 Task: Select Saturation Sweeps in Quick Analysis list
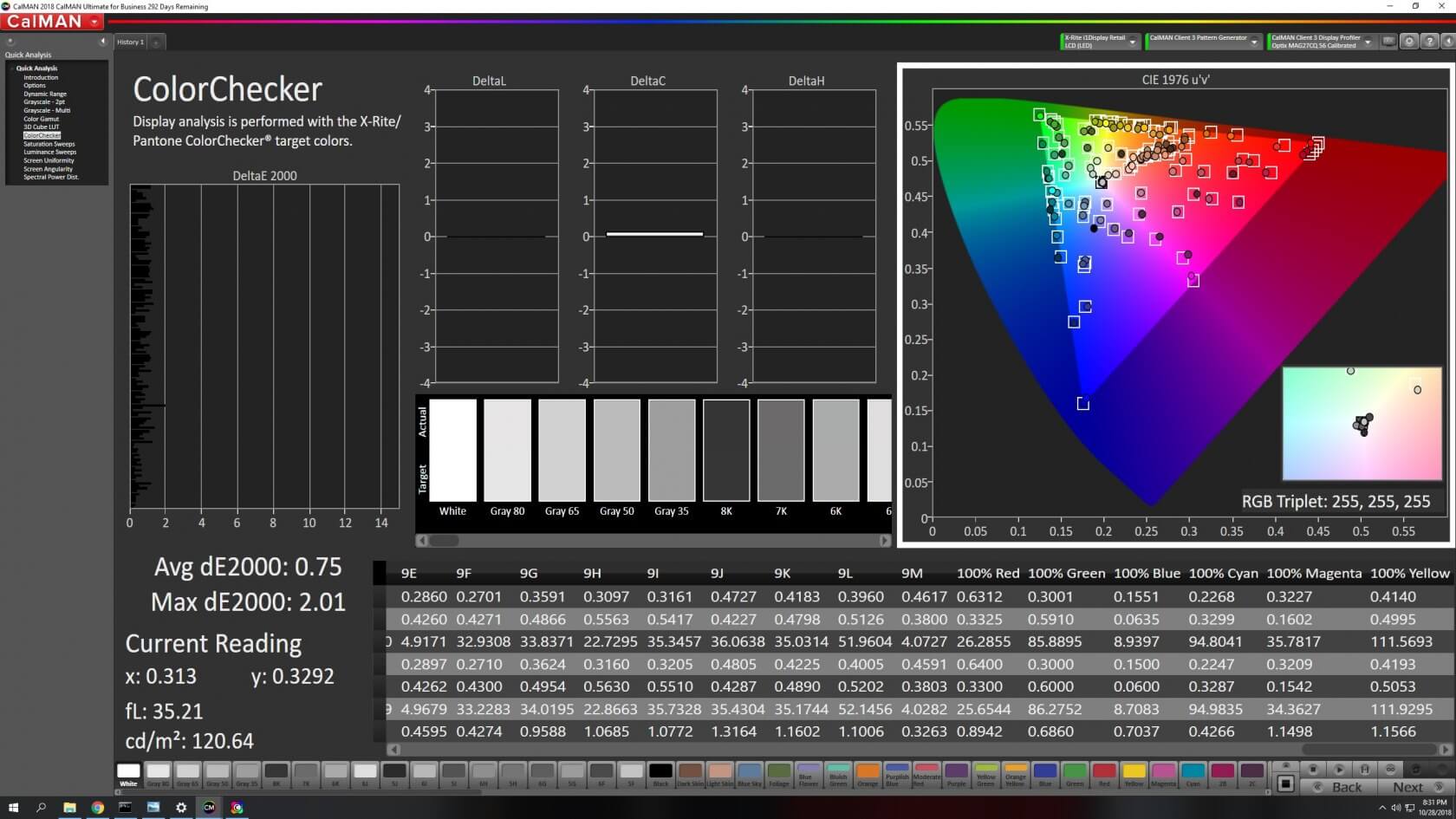click(49, 144)
